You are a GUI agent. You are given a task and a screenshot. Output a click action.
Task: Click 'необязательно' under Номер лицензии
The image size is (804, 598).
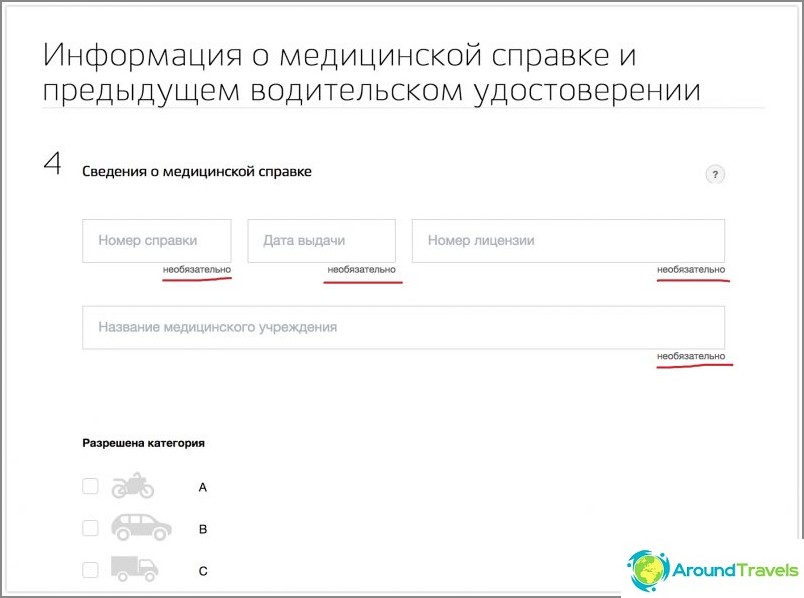[691, 269]
